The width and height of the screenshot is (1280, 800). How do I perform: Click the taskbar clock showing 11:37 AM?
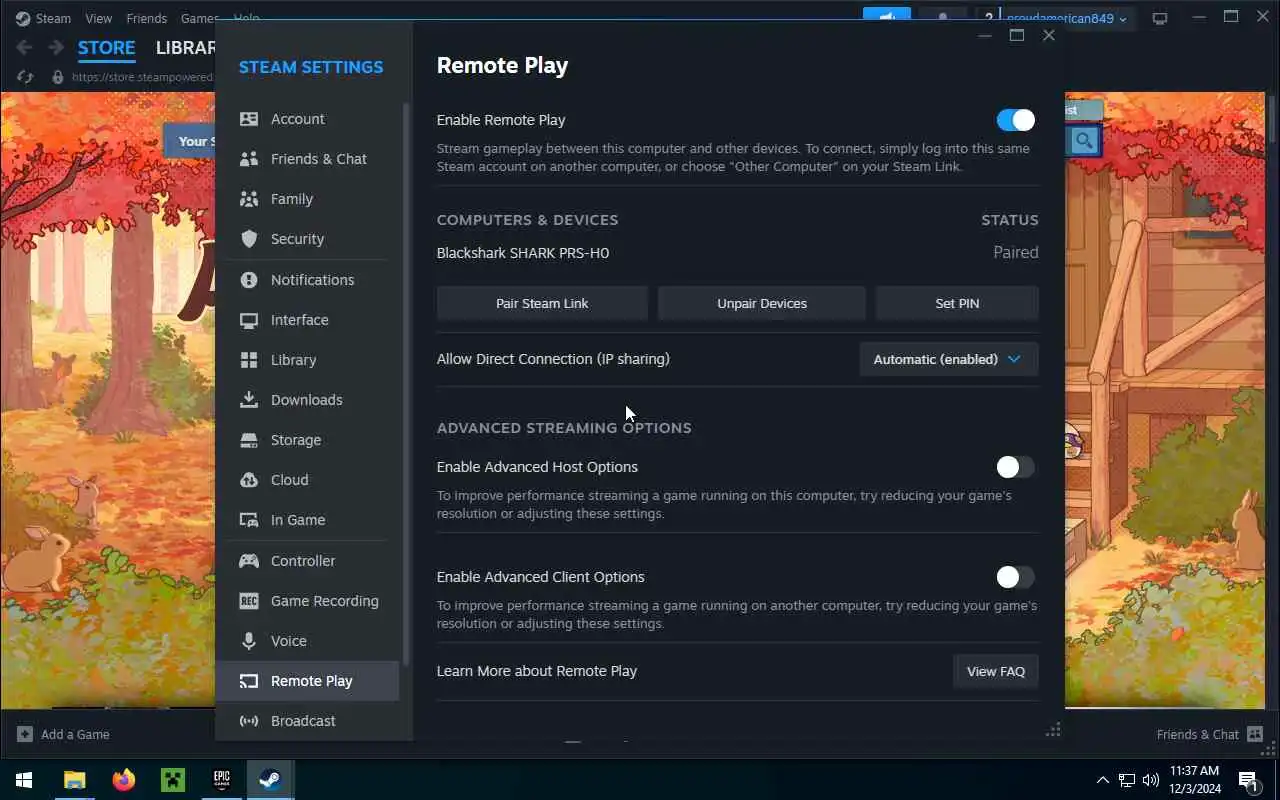[x=1195, y=780]
